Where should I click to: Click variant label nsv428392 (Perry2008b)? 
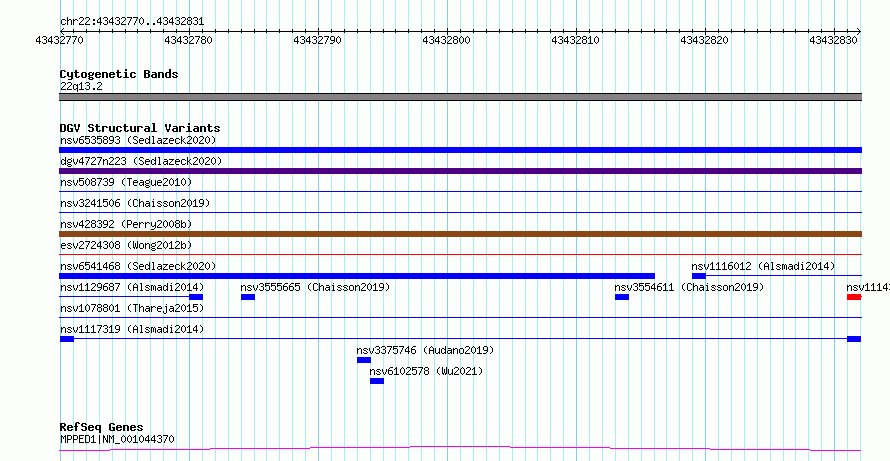(126, 224)
